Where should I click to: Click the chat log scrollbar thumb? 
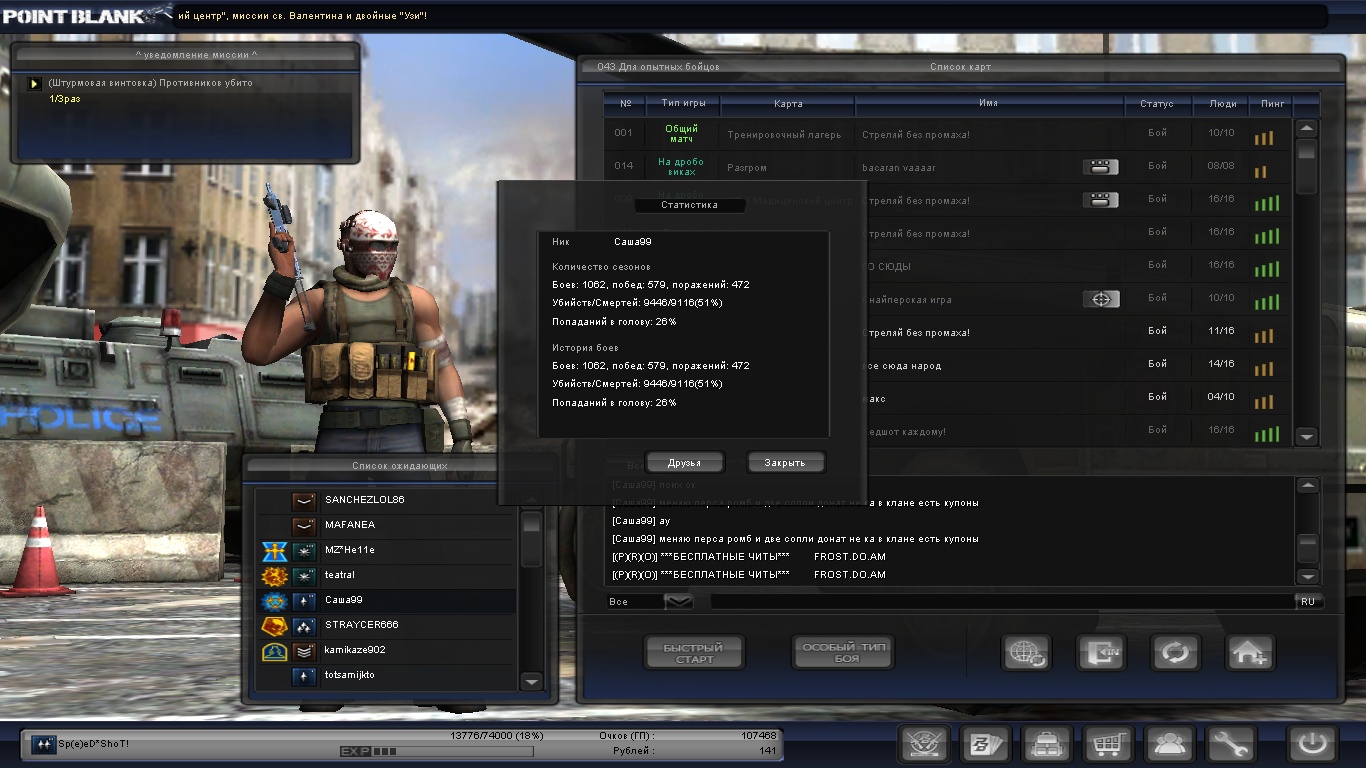point(1307,549)
